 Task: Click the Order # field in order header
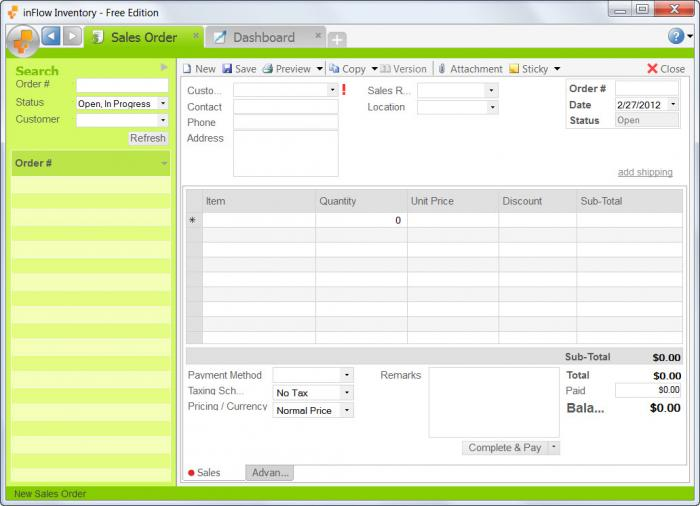point(647,88)
